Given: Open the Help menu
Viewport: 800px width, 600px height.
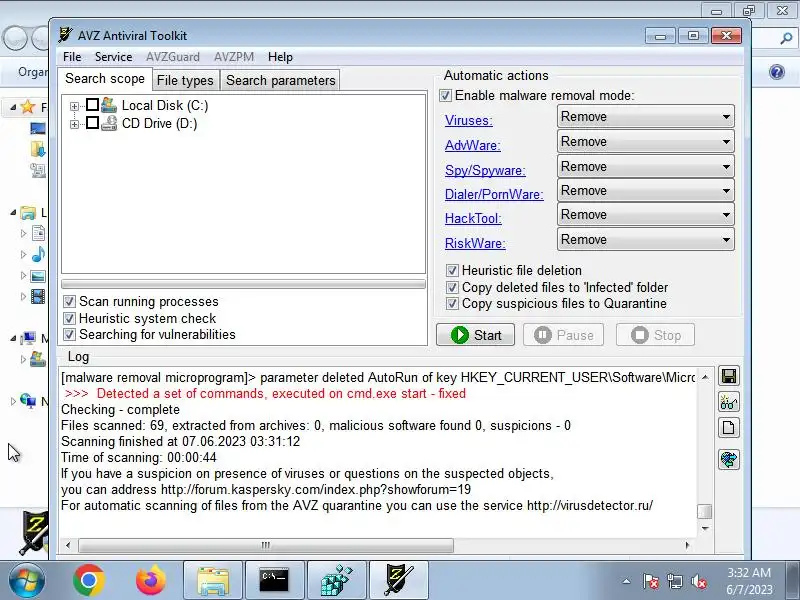Looking at the screenshot, I should click(280, 57).
